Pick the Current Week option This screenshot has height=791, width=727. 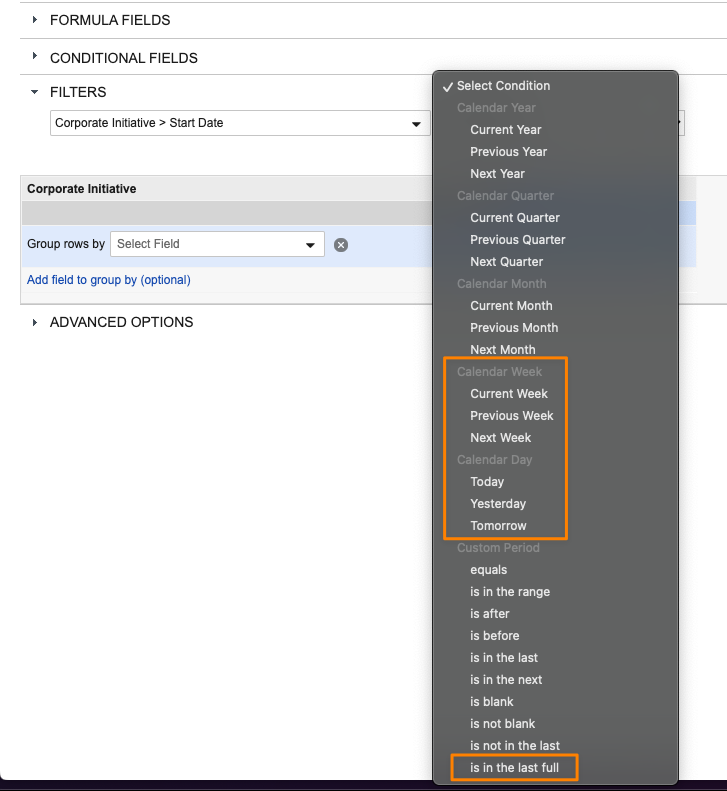point(509,393)
